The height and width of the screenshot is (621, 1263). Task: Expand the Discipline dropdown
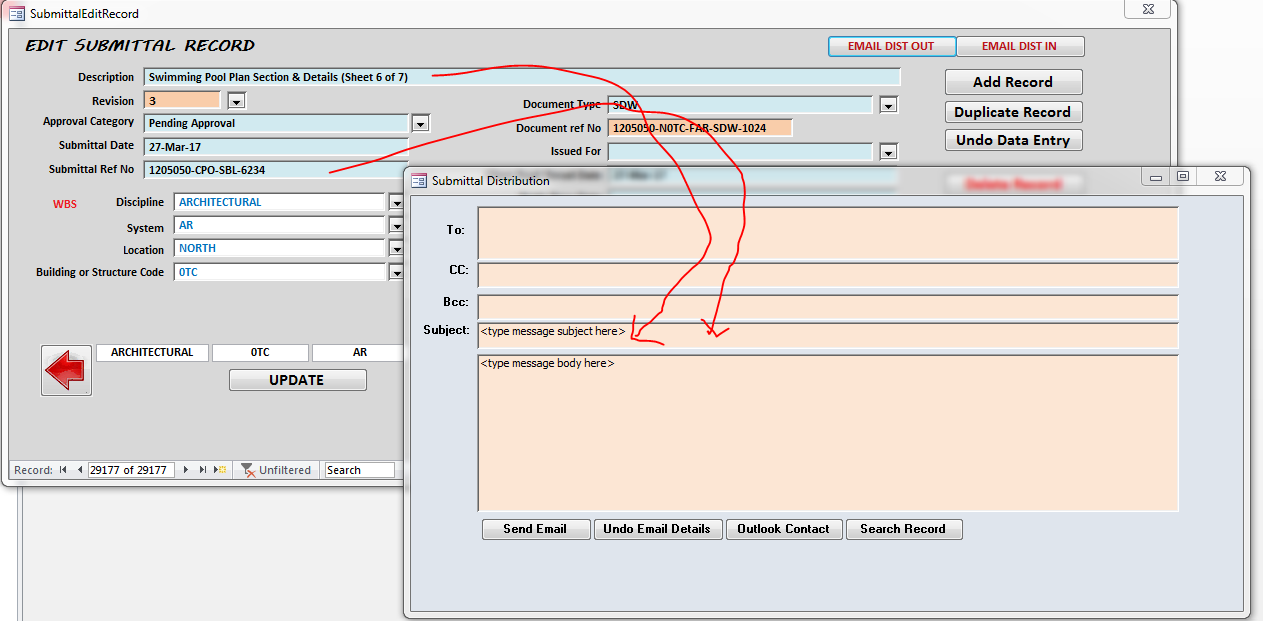point(396,202)
